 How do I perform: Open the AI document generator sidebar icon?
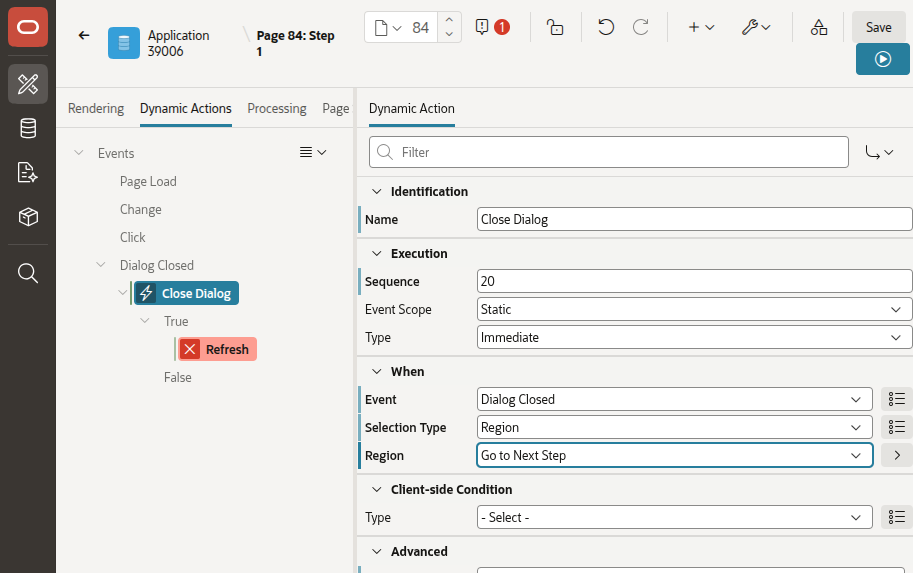click(x=28, y=172)
